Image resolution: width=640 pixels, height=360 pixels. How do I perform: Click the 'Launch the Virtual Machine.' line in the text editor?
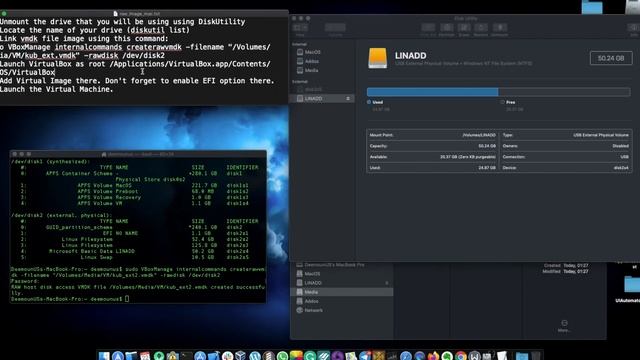(57, 89)
